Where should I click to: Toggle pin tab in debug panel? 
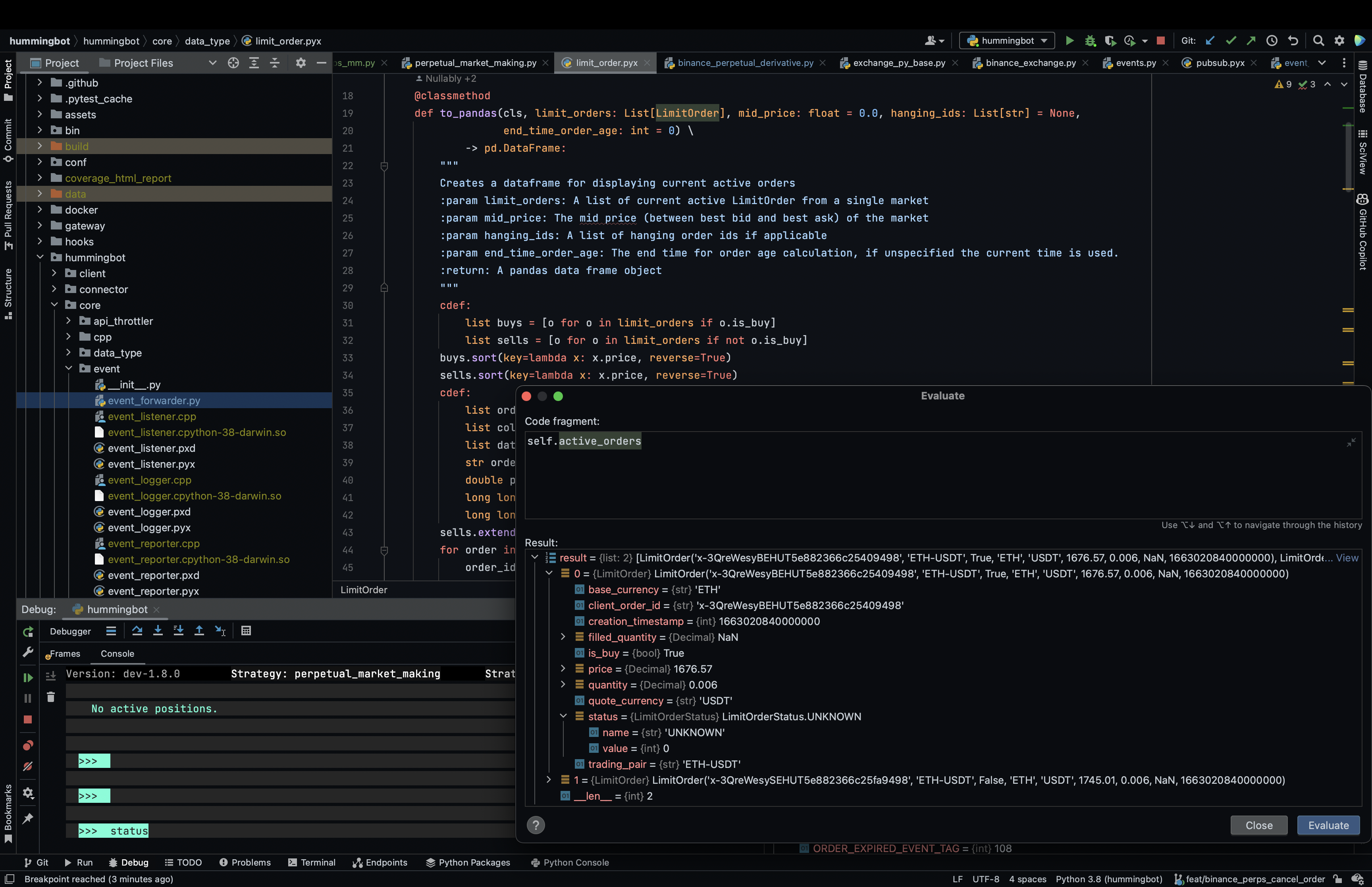[x=28, y=818]
